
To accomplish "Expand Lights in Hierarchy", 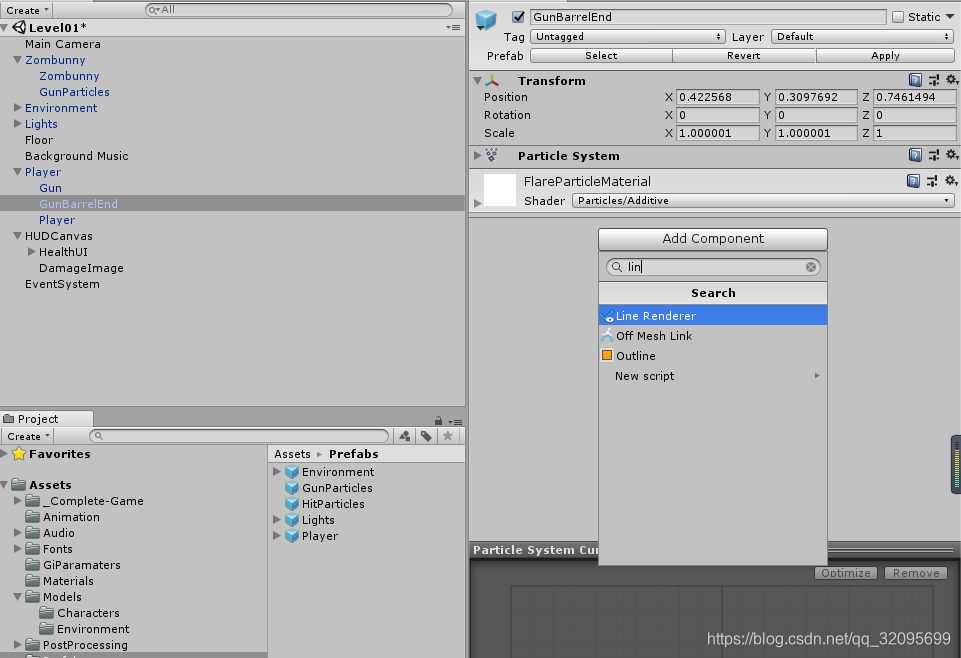I will [x=17, y=123].
